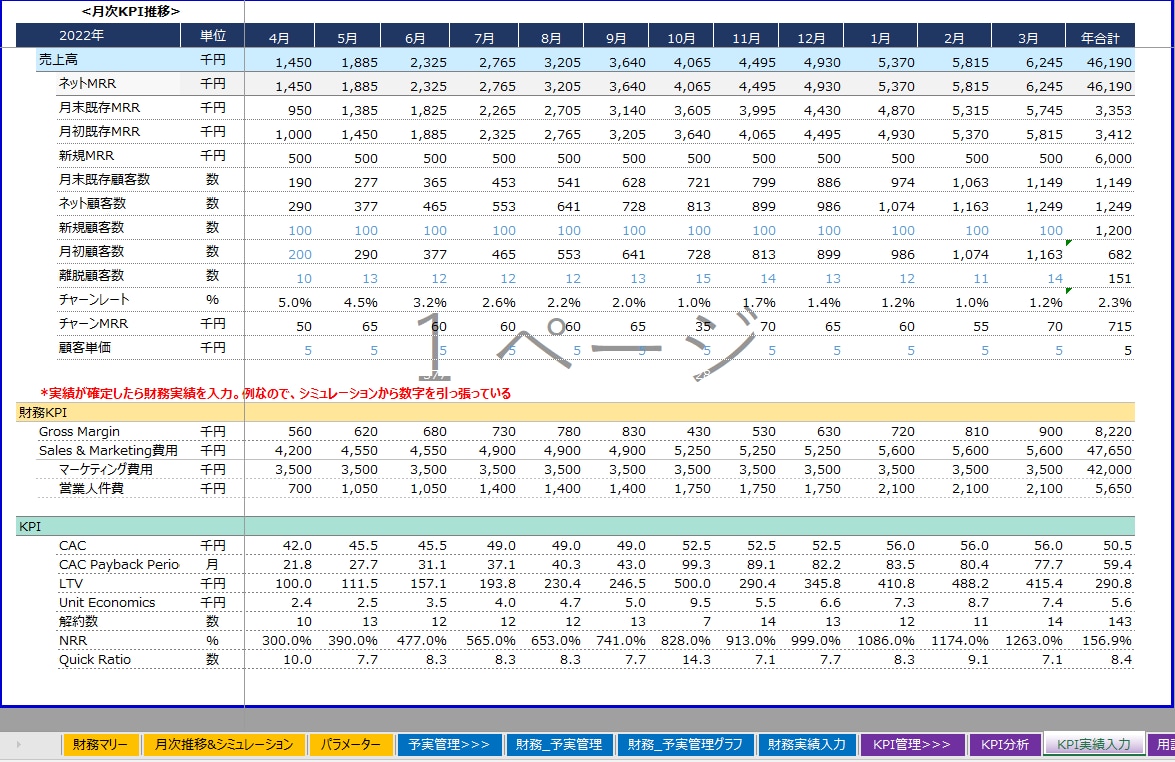Select the 売上高 row label
Viewport: 1175px width, 762px height.
[58, 59]
